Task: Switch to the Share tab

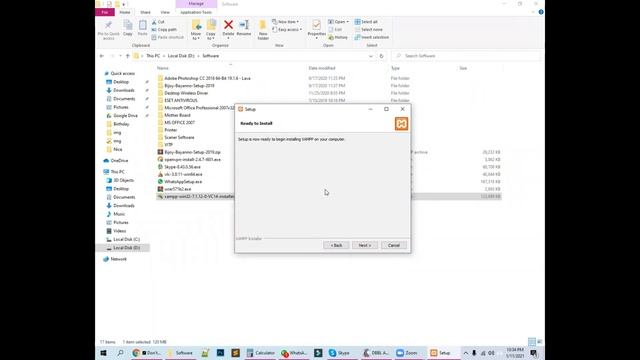Action: point(145,12)
